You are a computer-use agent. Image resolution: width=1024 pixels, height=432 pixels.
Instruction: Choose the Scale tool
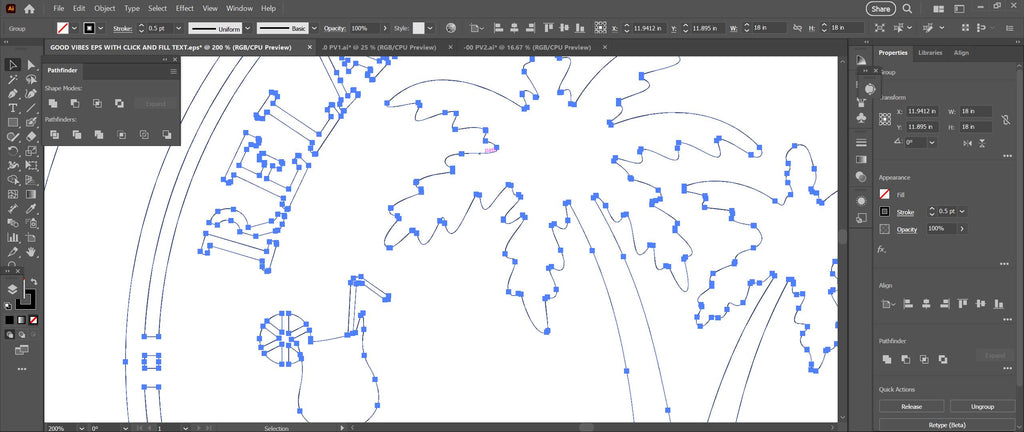click(x=31, y=151)
